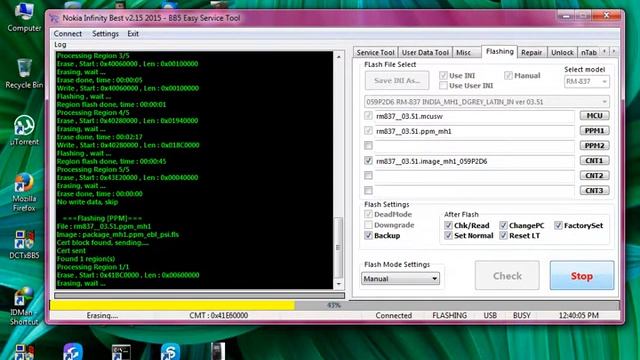Screen dimensions: 640x360
Task: Switch to the Service Tool tab
Action: [x=375, y=53]
